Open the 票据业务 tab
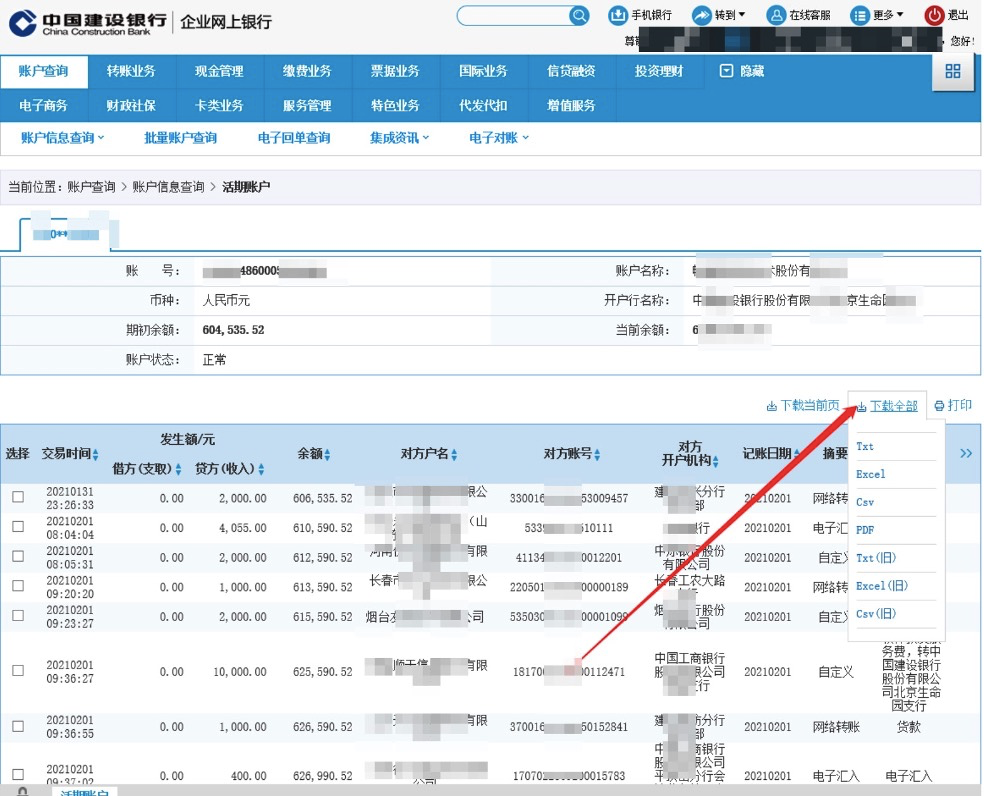Viewport: 984px width, 796px height. tap(395, 71)
